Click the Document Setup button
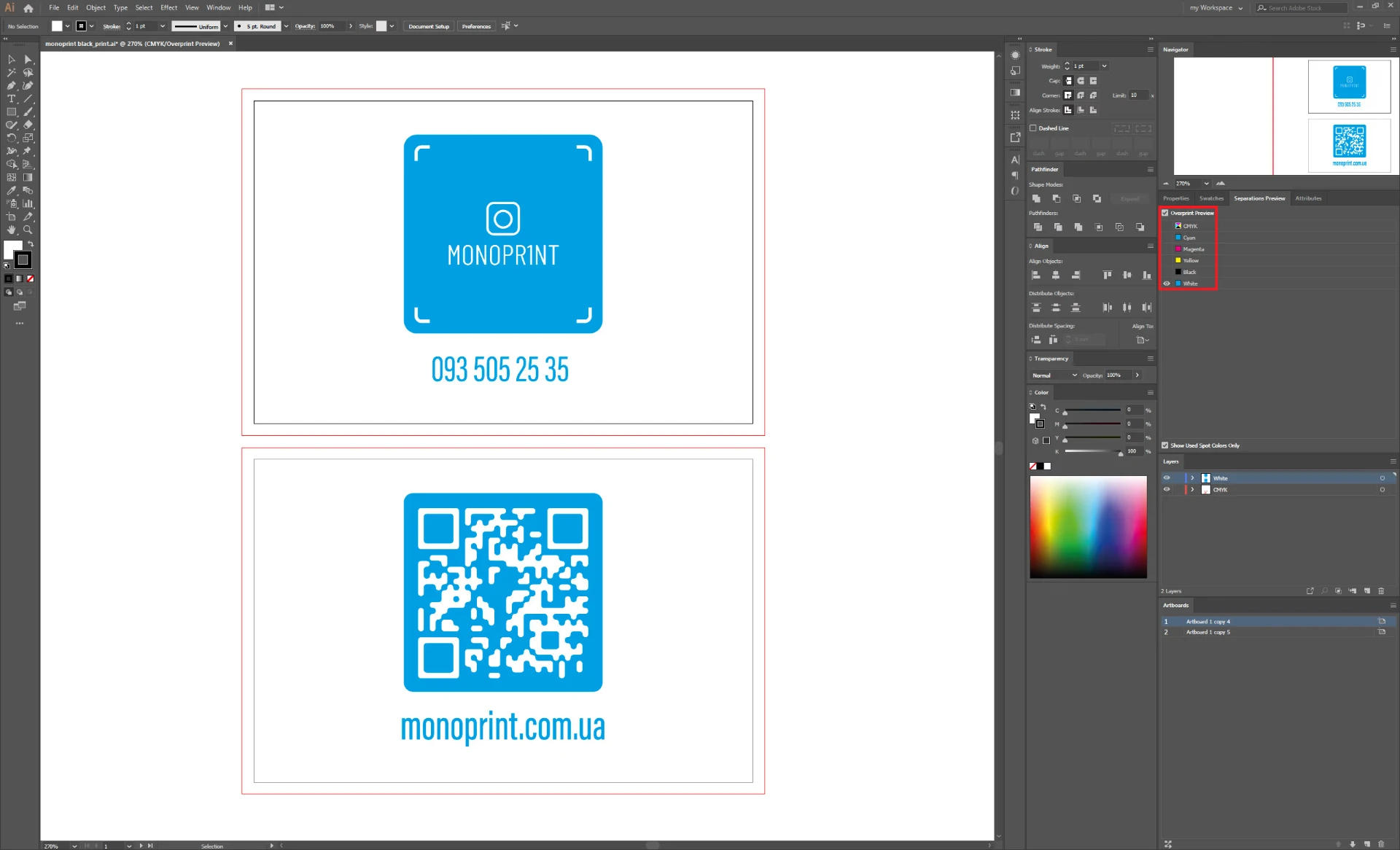 tap(429, 26)
